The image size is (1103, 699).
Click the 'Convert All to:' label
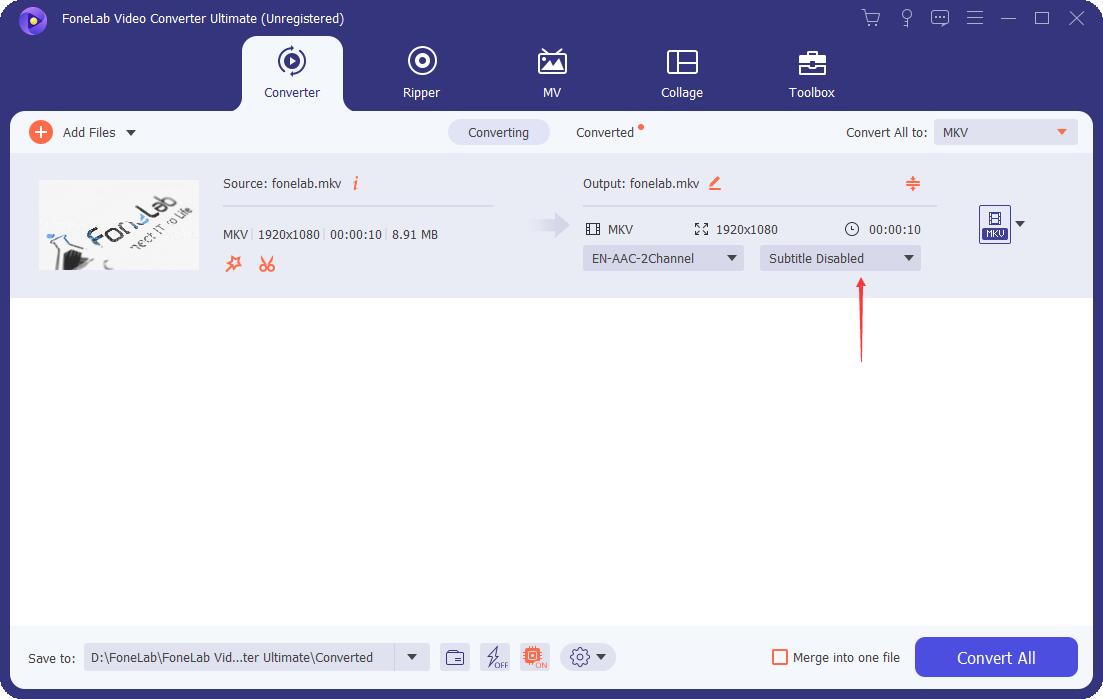[886, 132]
